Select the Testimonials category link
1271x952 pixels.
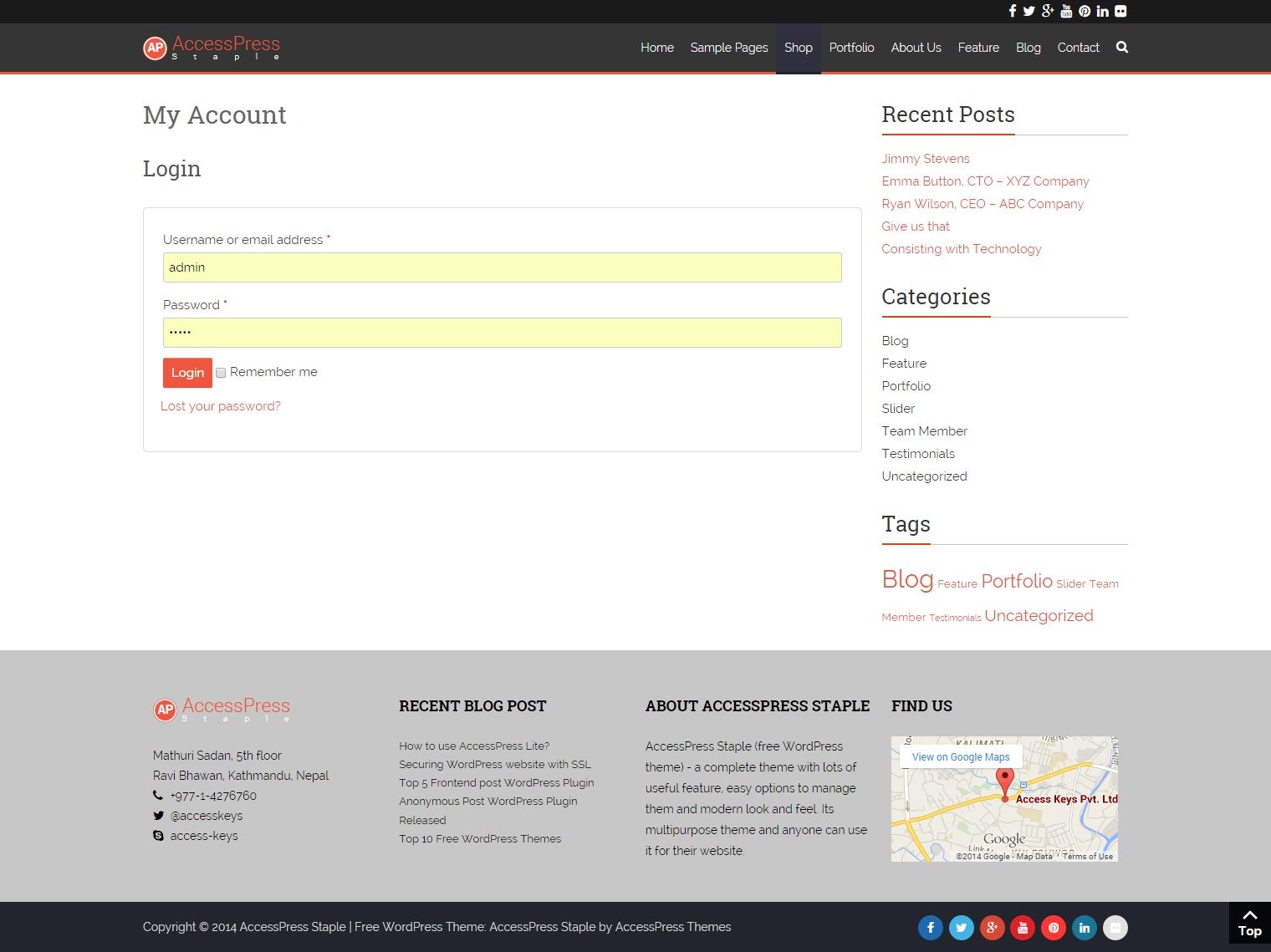[x=917, y=454]
